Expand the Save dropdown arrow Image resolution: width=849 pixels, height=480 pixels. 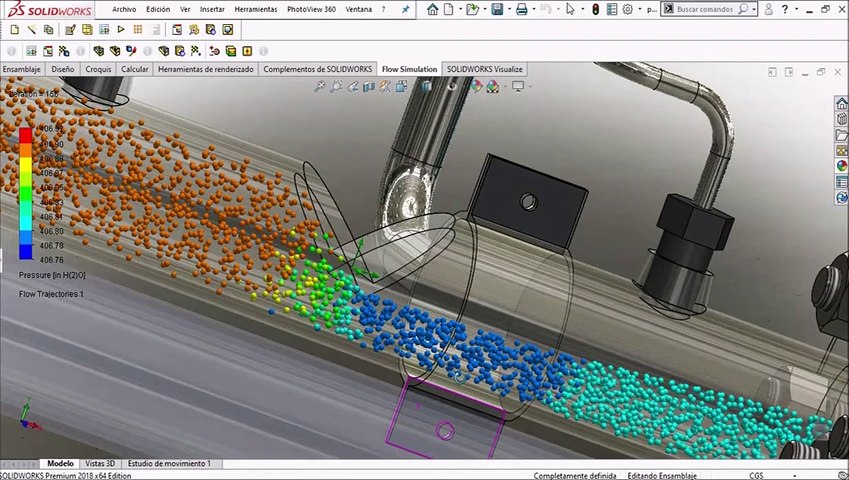pos(509,9)
